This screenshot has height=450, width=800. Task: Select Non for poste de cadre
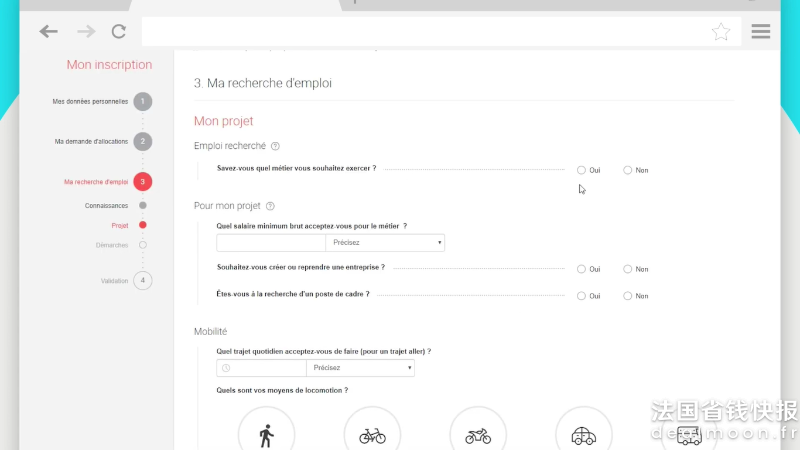coord(628,296)
